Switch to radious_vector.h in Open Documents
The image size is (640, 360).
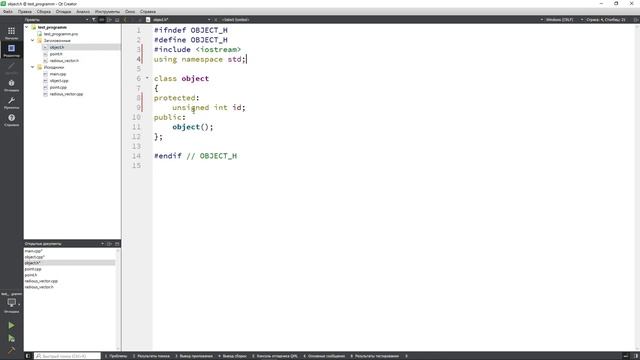(39, 287)
